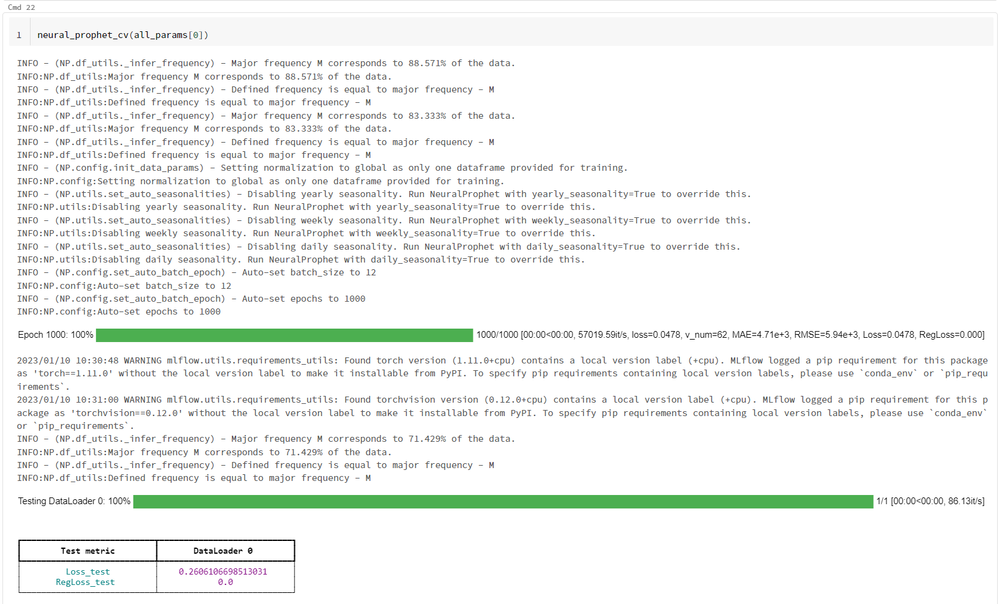This screenshot has height=604, width=999.
Task: Click the 'Epoch 1000: 100%' label
Action: (56, 335)
